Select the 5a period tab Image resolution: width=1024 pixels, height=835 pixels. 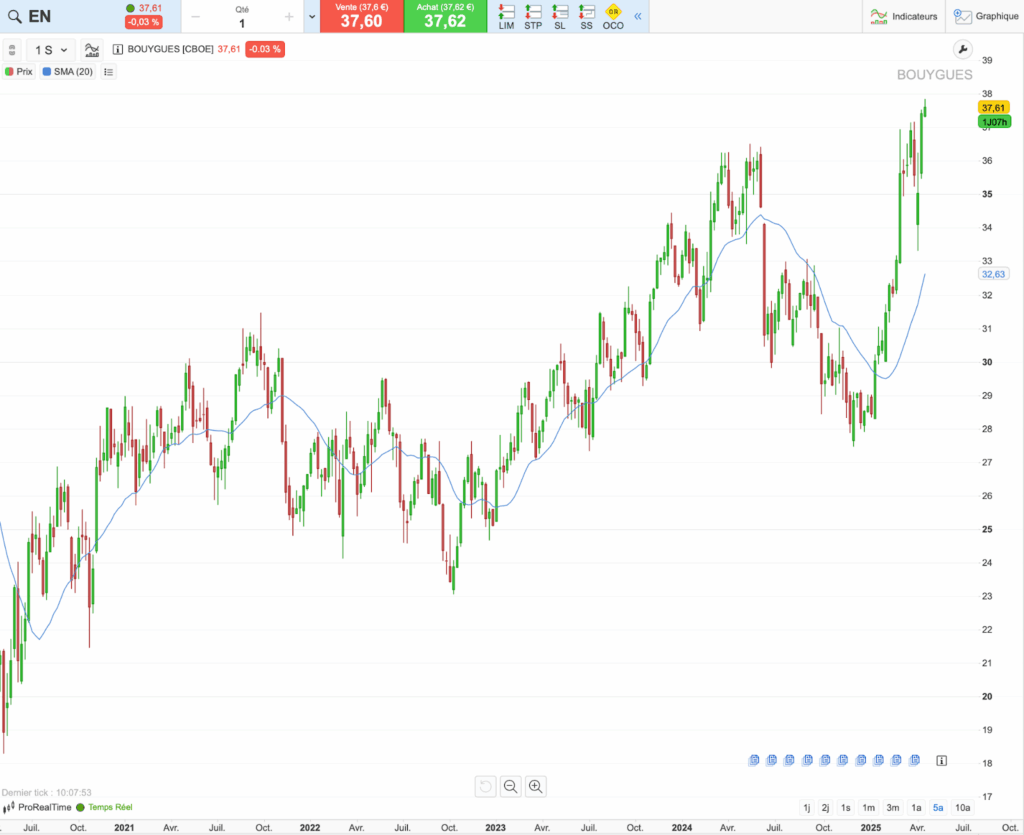pyautogui.click(x=938, y=808)
